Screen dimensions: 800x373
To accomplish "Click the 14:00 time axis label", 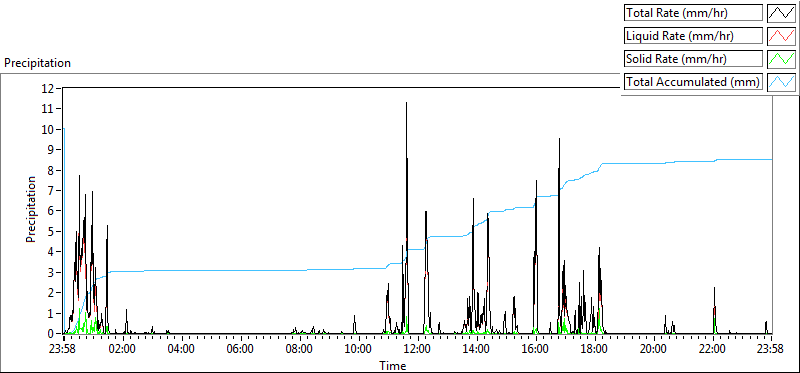I will (x=477, y=350).
